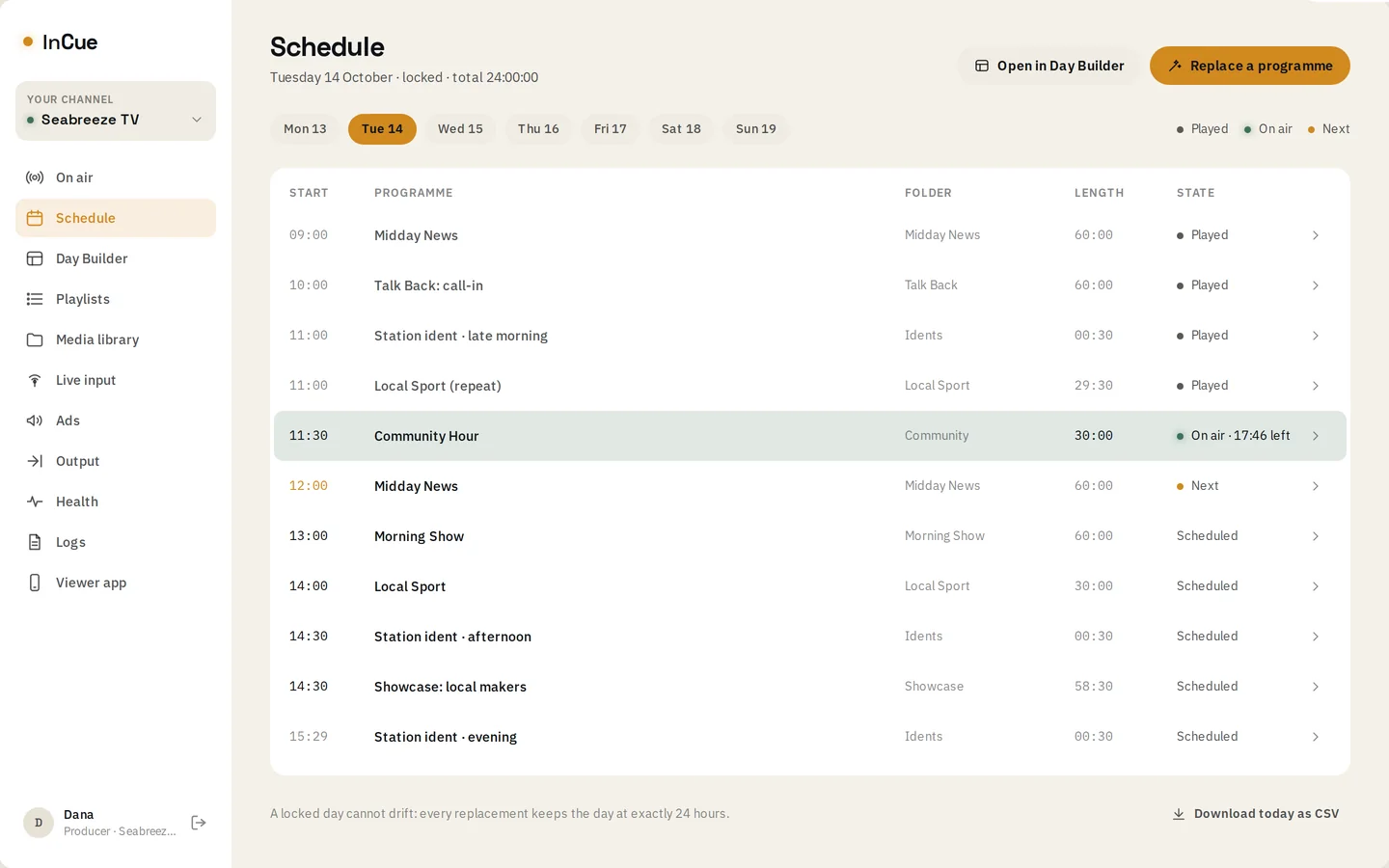Select the Sat 18 day tab

[x=681, y=129]
